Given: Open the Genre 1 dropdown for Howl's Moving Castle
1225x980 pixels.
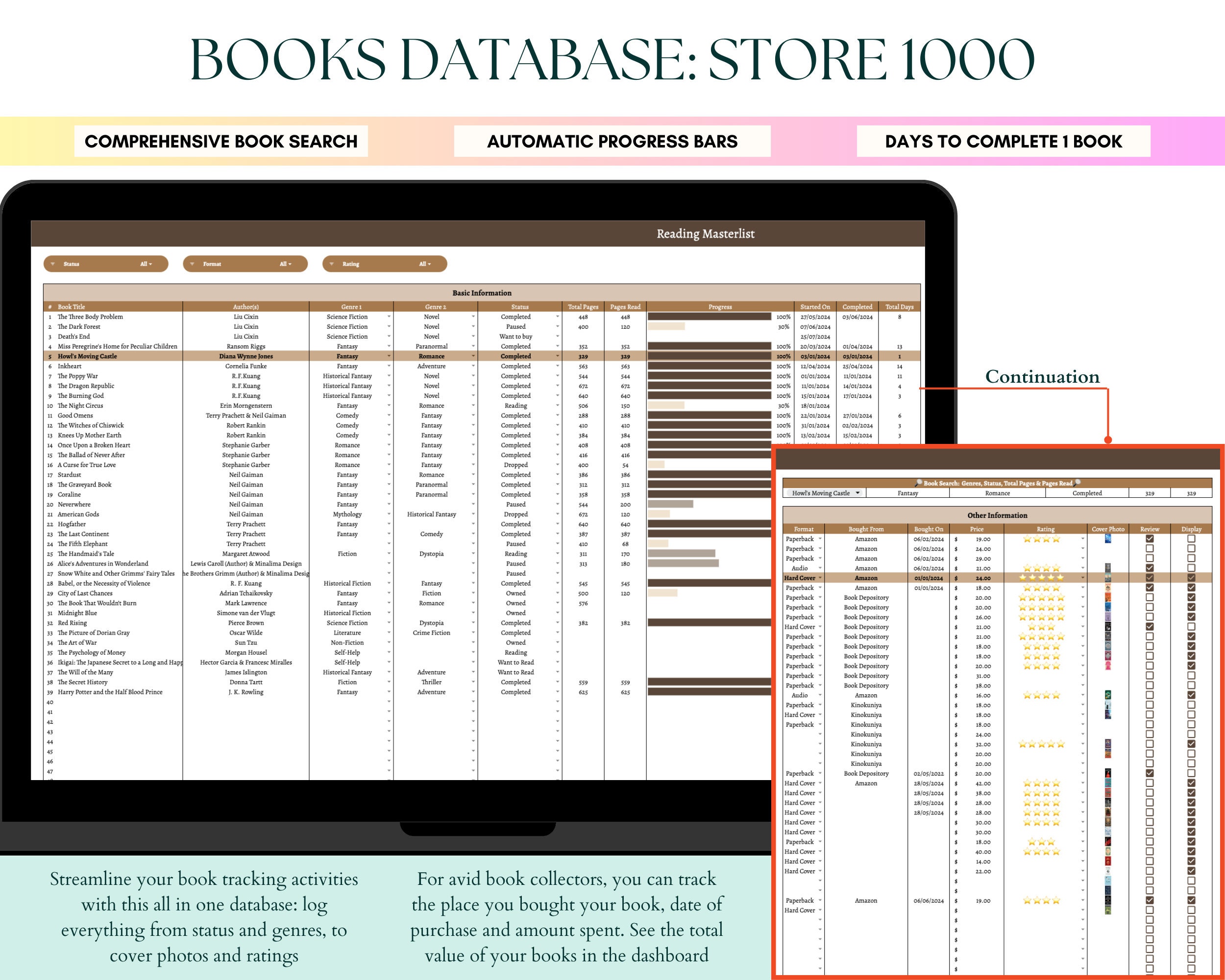Looking at the screenshot, I should [x=389, y=356].
